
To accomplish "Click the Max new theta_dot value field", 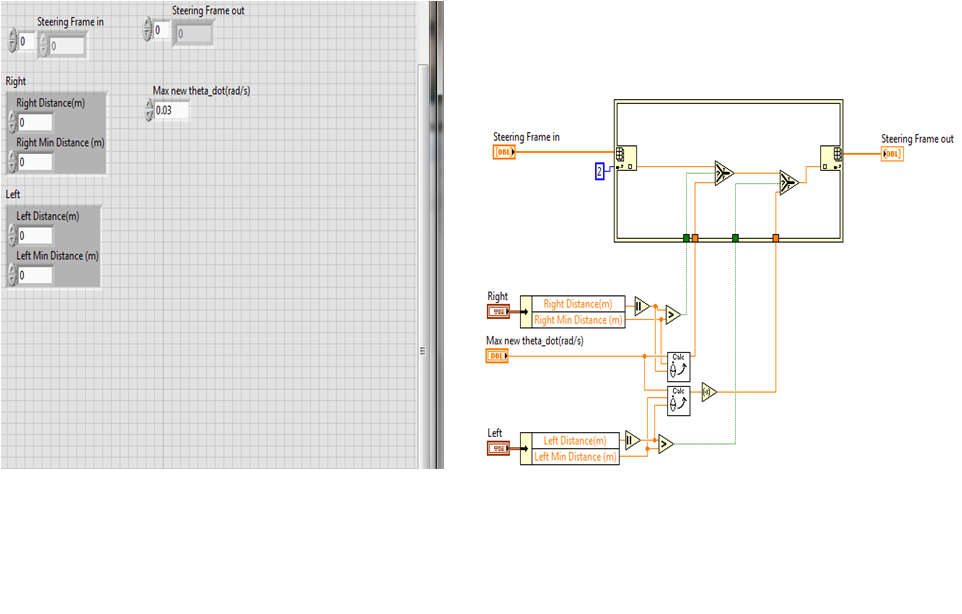I will pos(171,110).
